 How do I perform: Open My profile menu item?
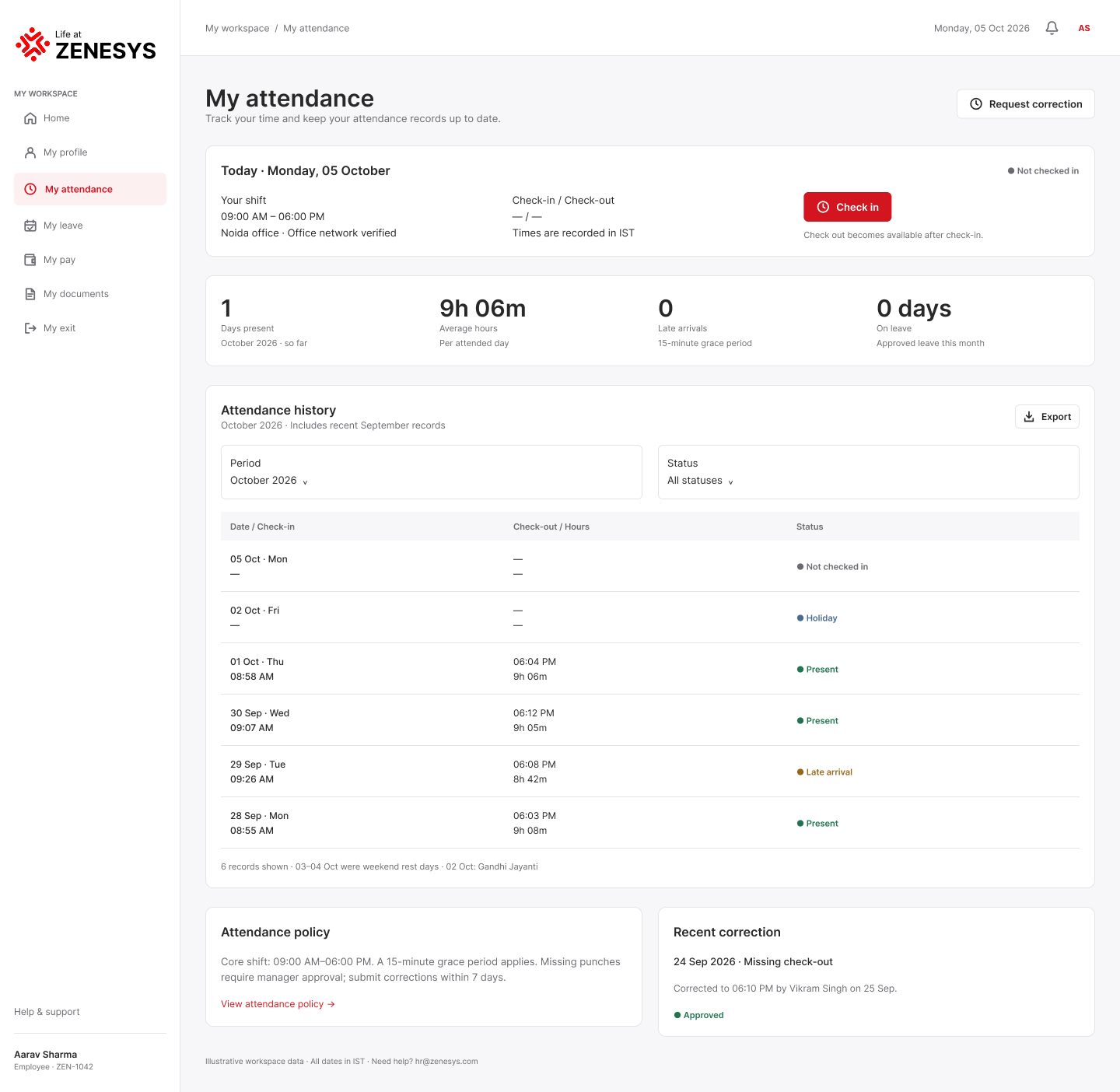90,152
